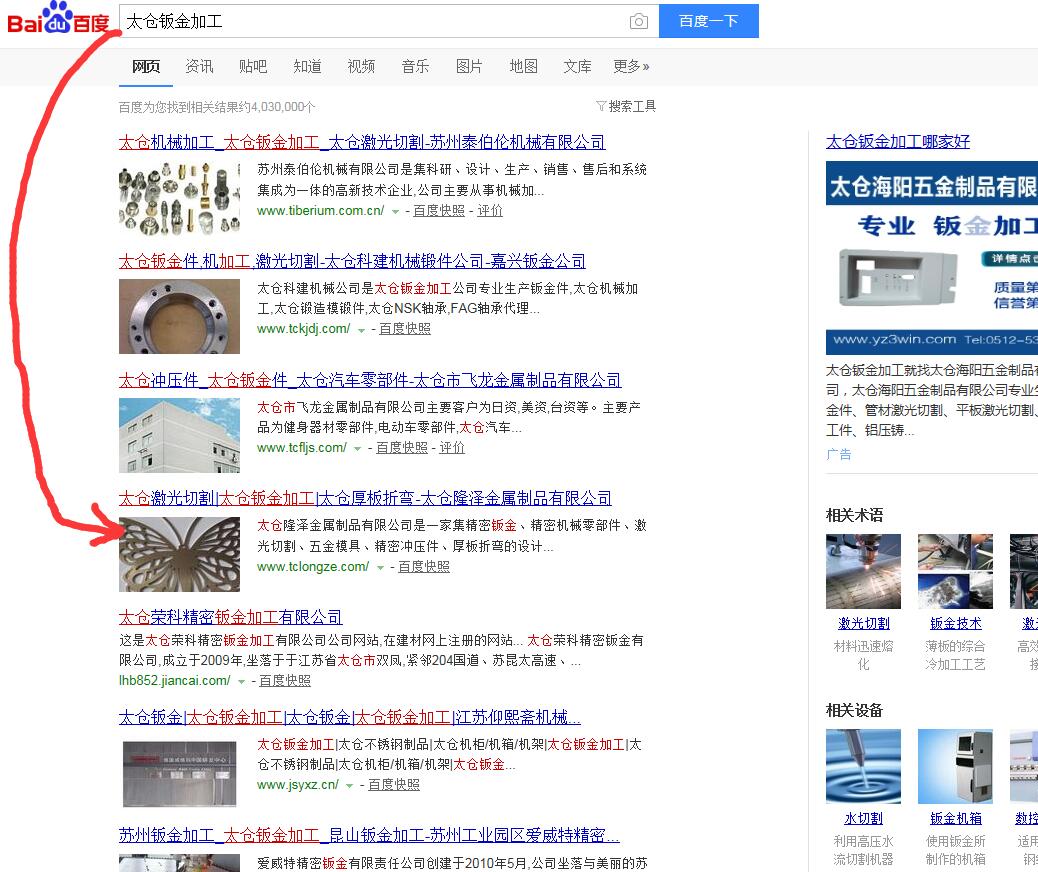Open 太仓荣科精密钣金加工有限公司 result title
The image size is (1038, 872).
click(230, 617)
